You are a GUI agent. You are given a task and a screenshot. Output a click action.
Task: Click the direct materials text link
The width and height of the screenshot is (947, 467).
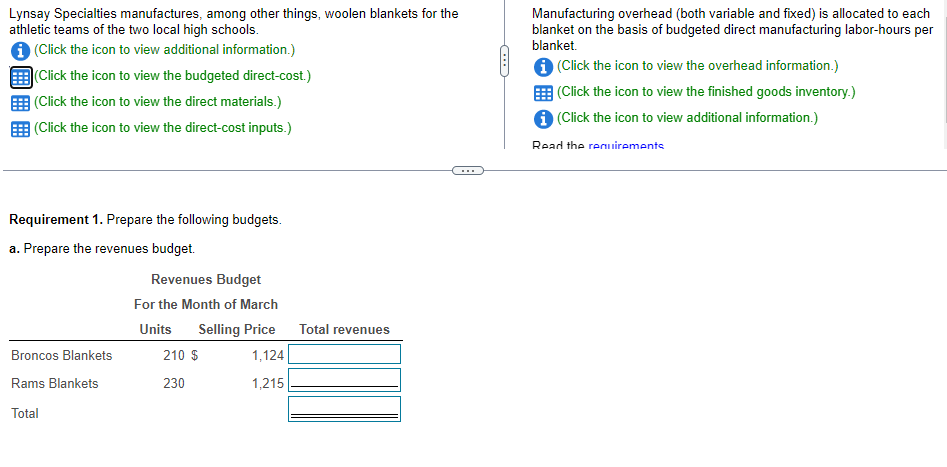click(158, 101)
